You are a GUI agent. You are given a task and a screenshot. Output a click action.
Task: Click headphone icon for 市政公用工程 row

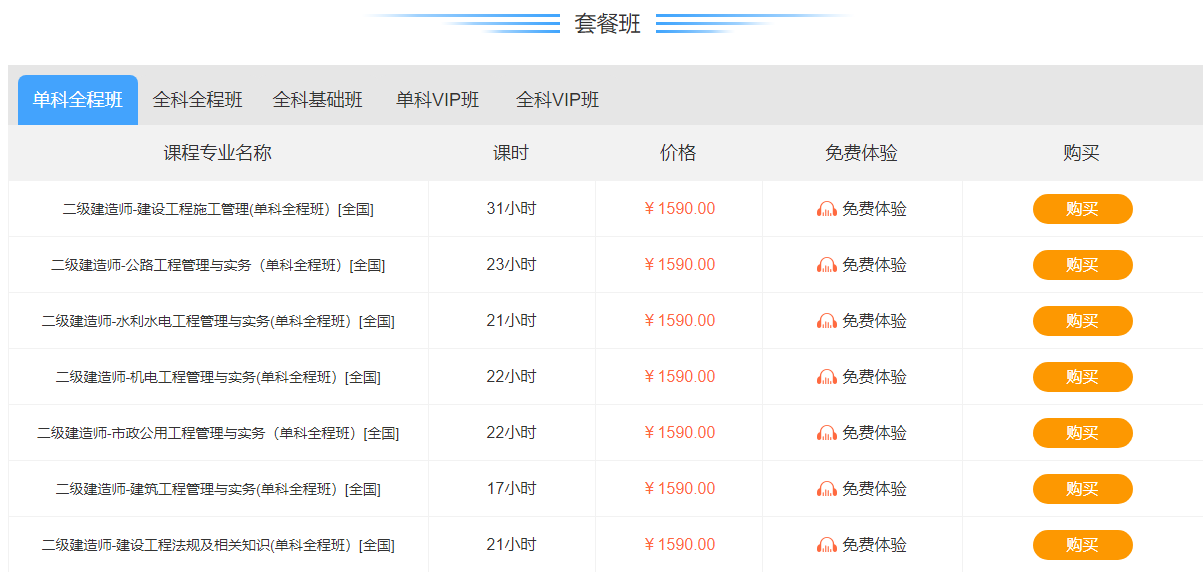point(827,433)
